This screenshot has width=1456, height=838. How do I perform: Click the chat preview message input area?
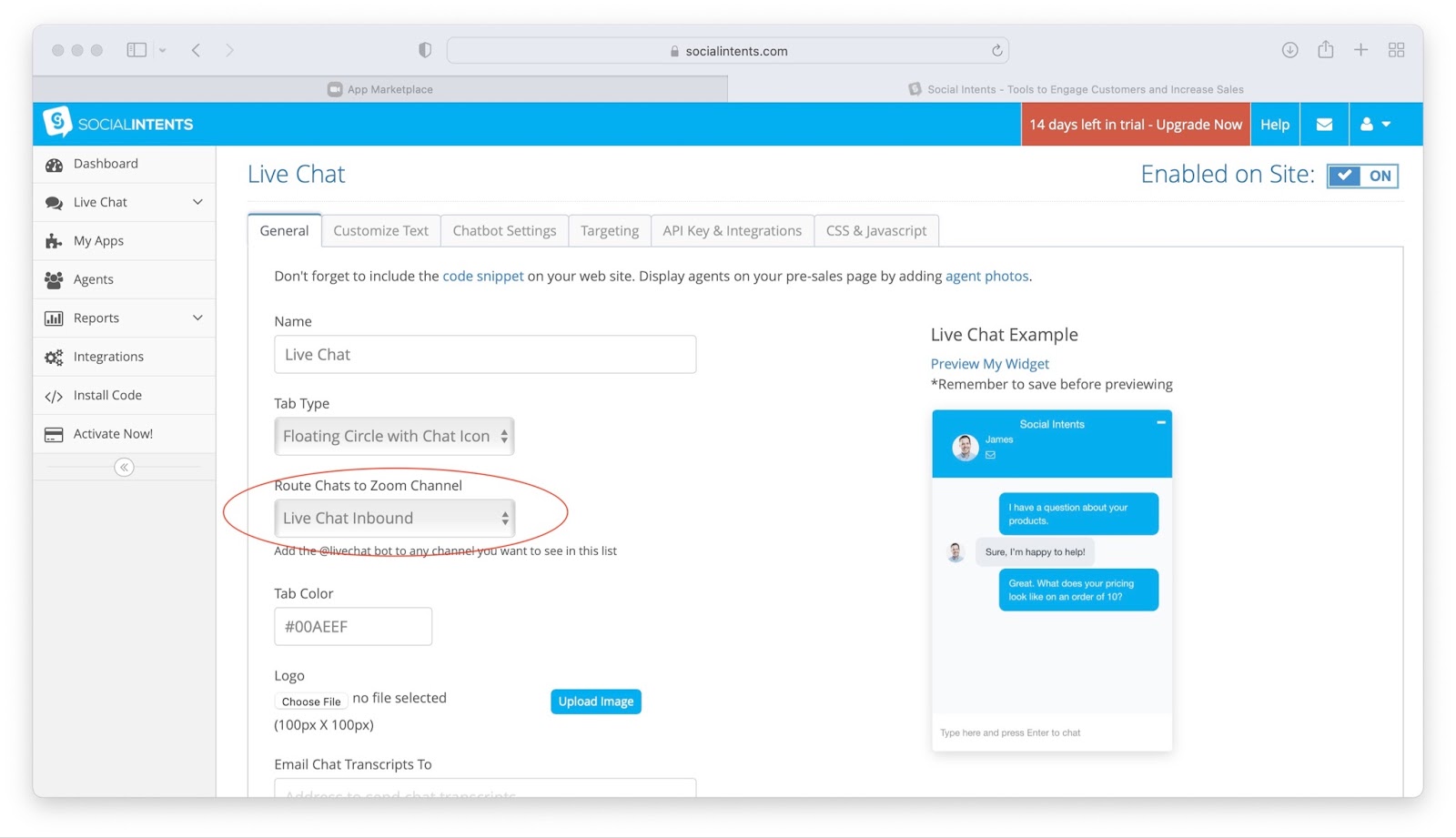pyautogui.click(x=1052, y=732)
